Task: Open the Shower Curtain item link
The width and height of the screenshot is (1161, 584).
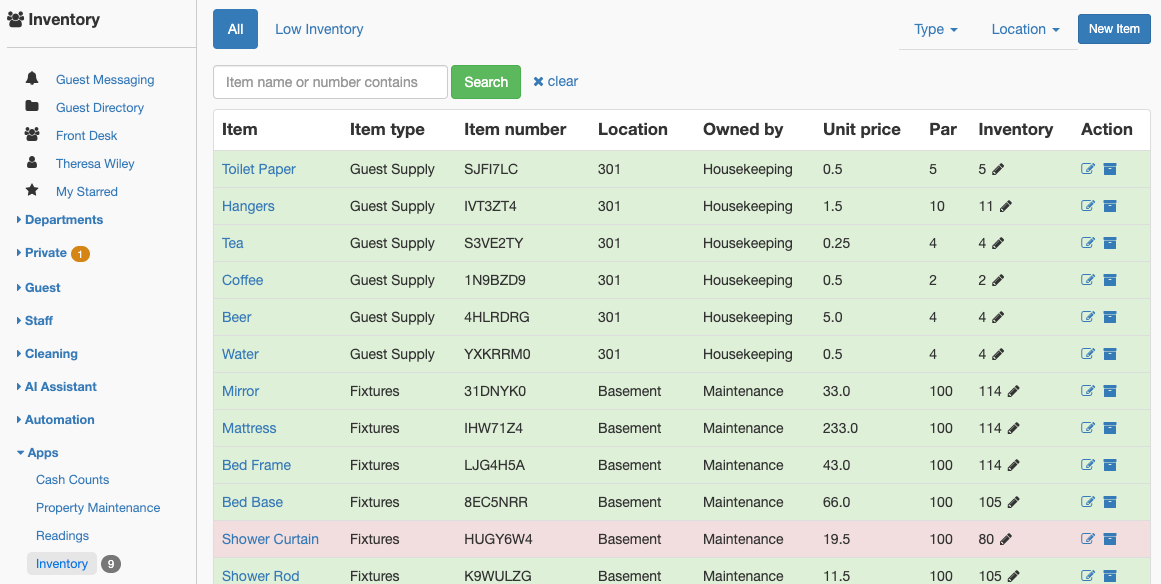Action: coord(270,540)
